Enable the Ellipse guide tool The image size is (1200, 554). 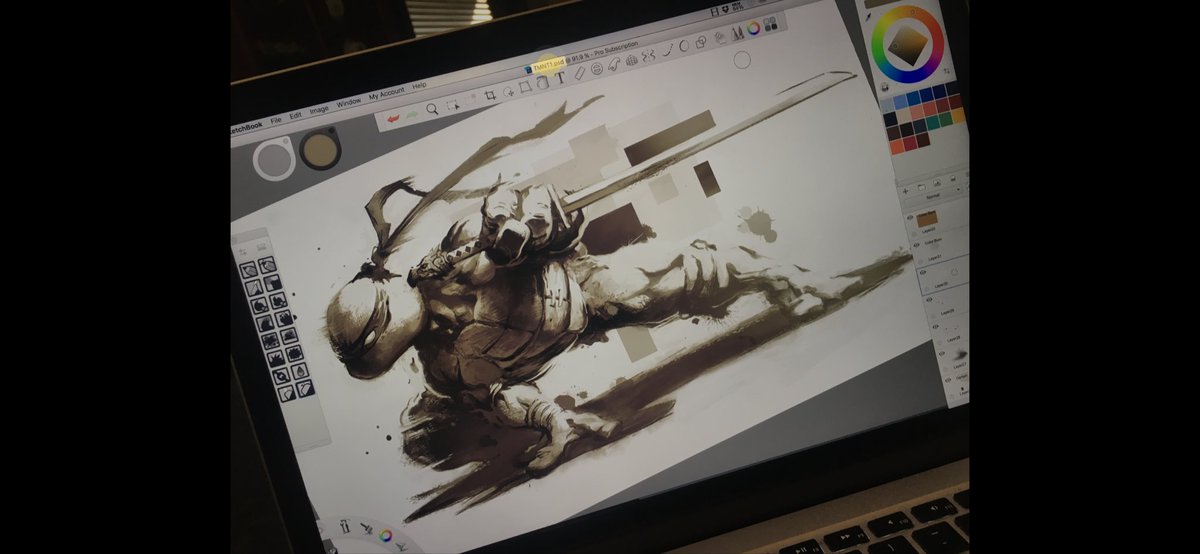596,68
